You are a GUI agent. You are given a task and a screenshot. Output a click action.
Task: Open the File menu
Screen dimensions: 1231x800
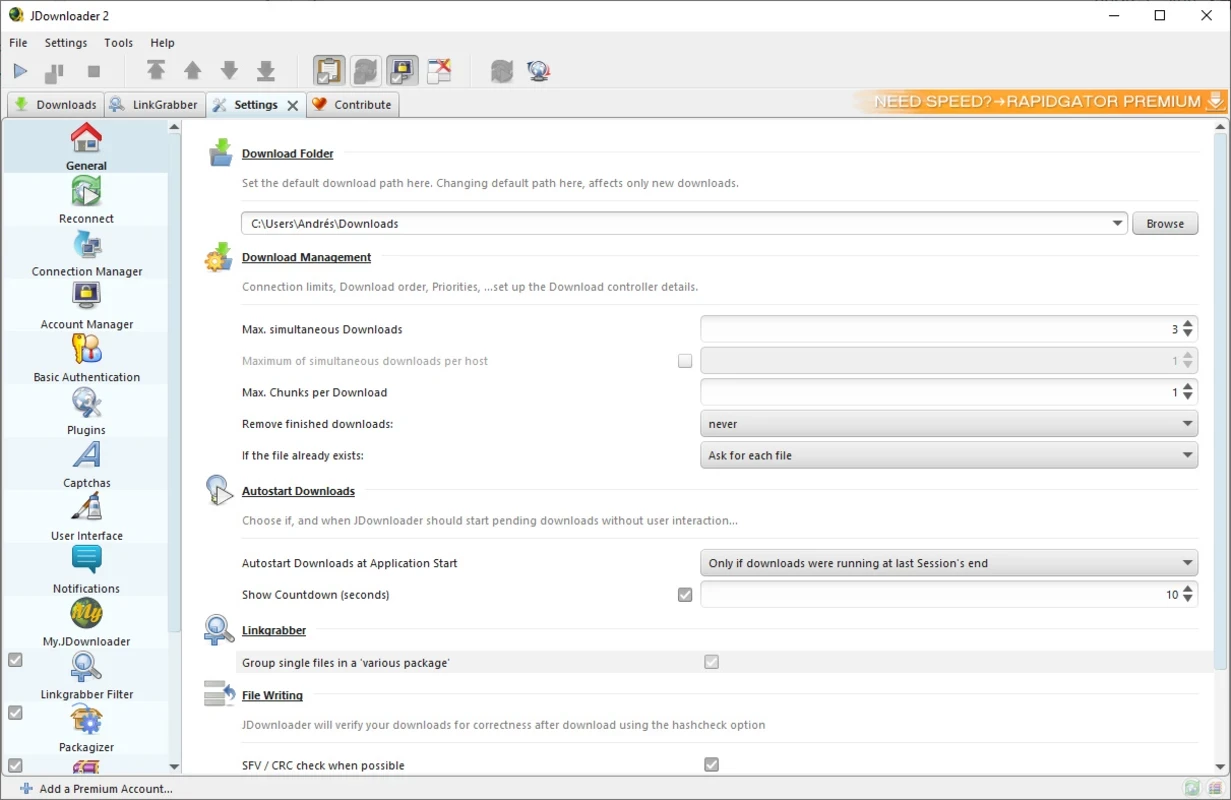(x=18, y=43)
